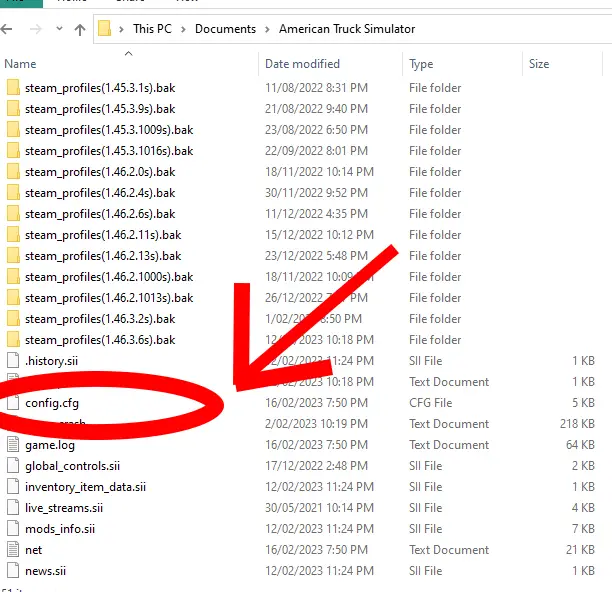Click file icon of news.sii
This screenshot has height=592, width=612.
(13, 571)
